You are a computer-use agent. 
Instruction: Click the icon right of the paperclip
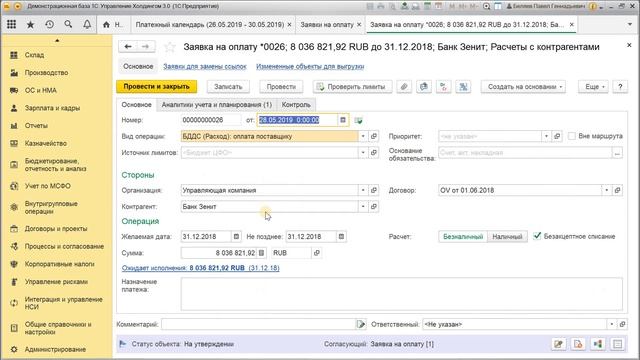tap(424, 87)
